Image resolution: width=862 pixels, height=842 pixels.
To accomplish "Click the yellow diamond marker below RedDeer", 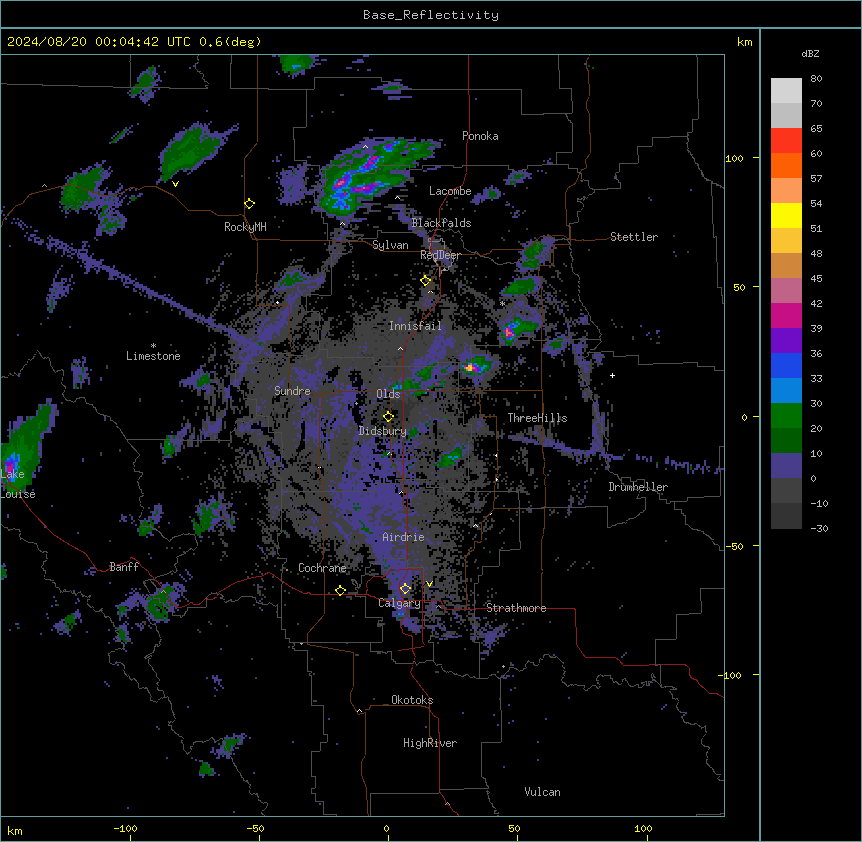I will coord(426,281).
